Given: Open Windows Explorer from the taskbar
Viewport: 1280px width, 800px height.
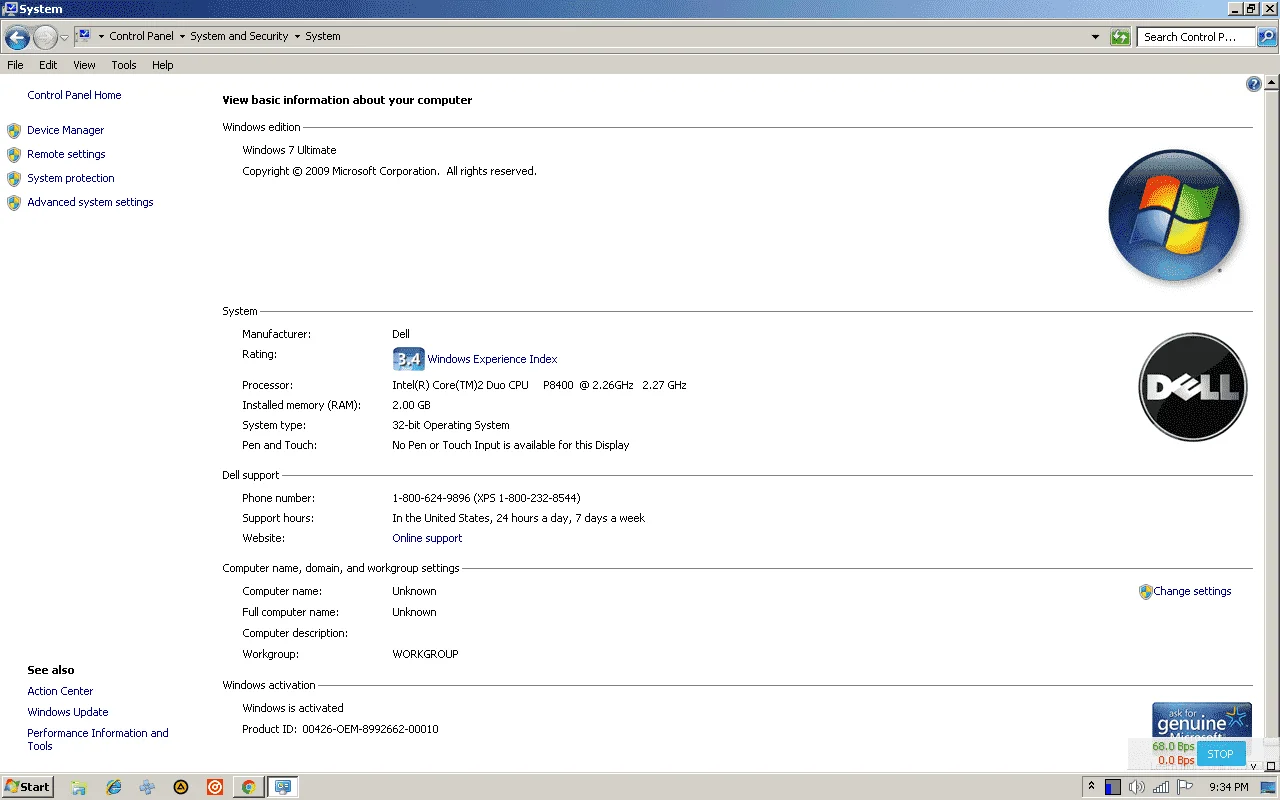Looking at the screenshot, I should click(x=79, y=787).
